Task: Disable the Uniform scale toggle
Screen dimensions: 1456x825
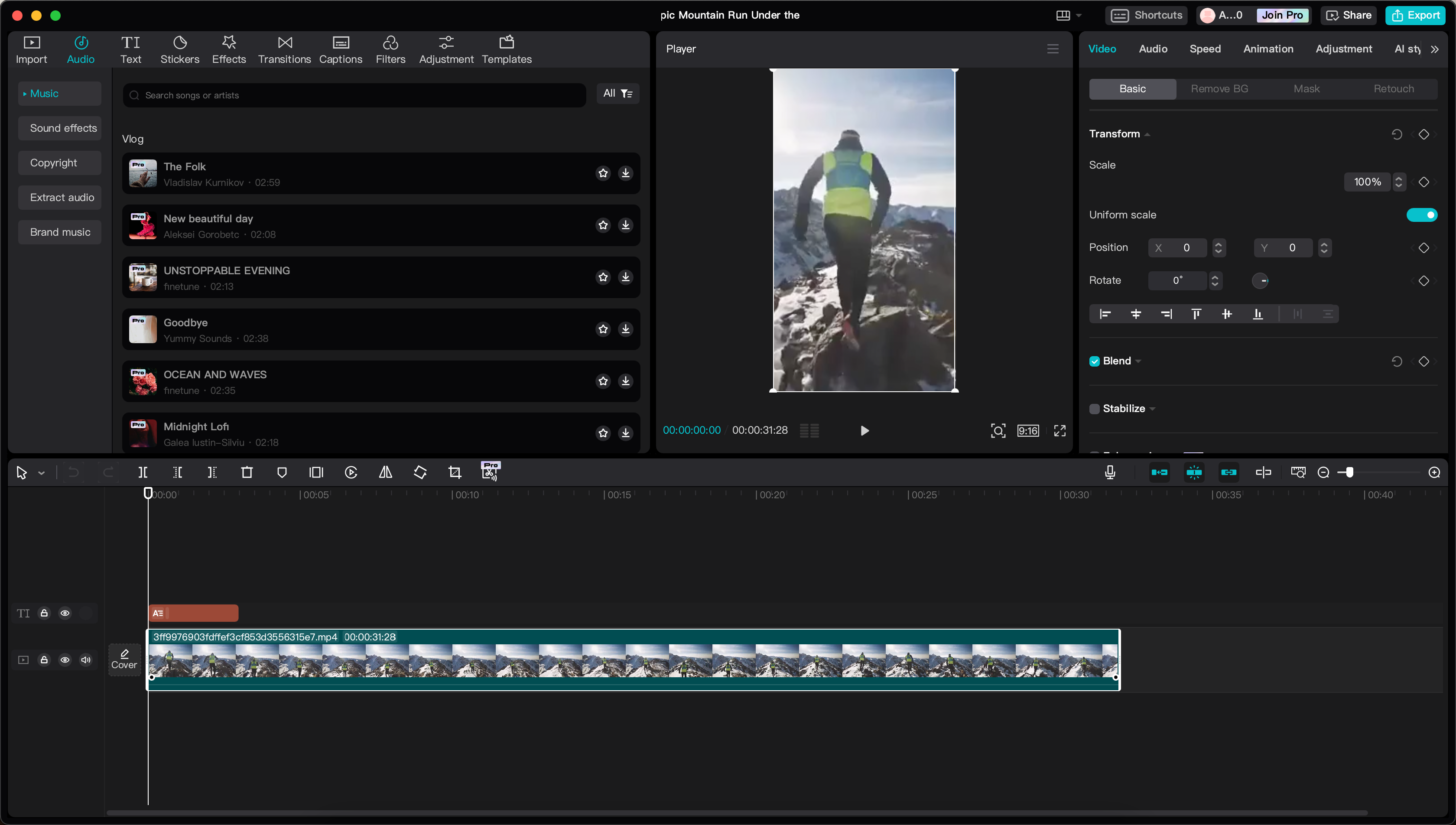Action: point(1421,215)
